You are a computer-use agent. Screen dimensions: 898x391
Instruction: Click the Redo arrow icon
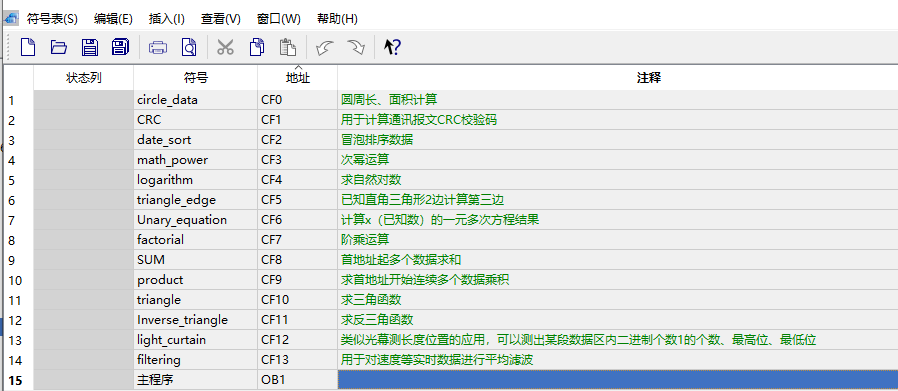(x=356, y=47)
